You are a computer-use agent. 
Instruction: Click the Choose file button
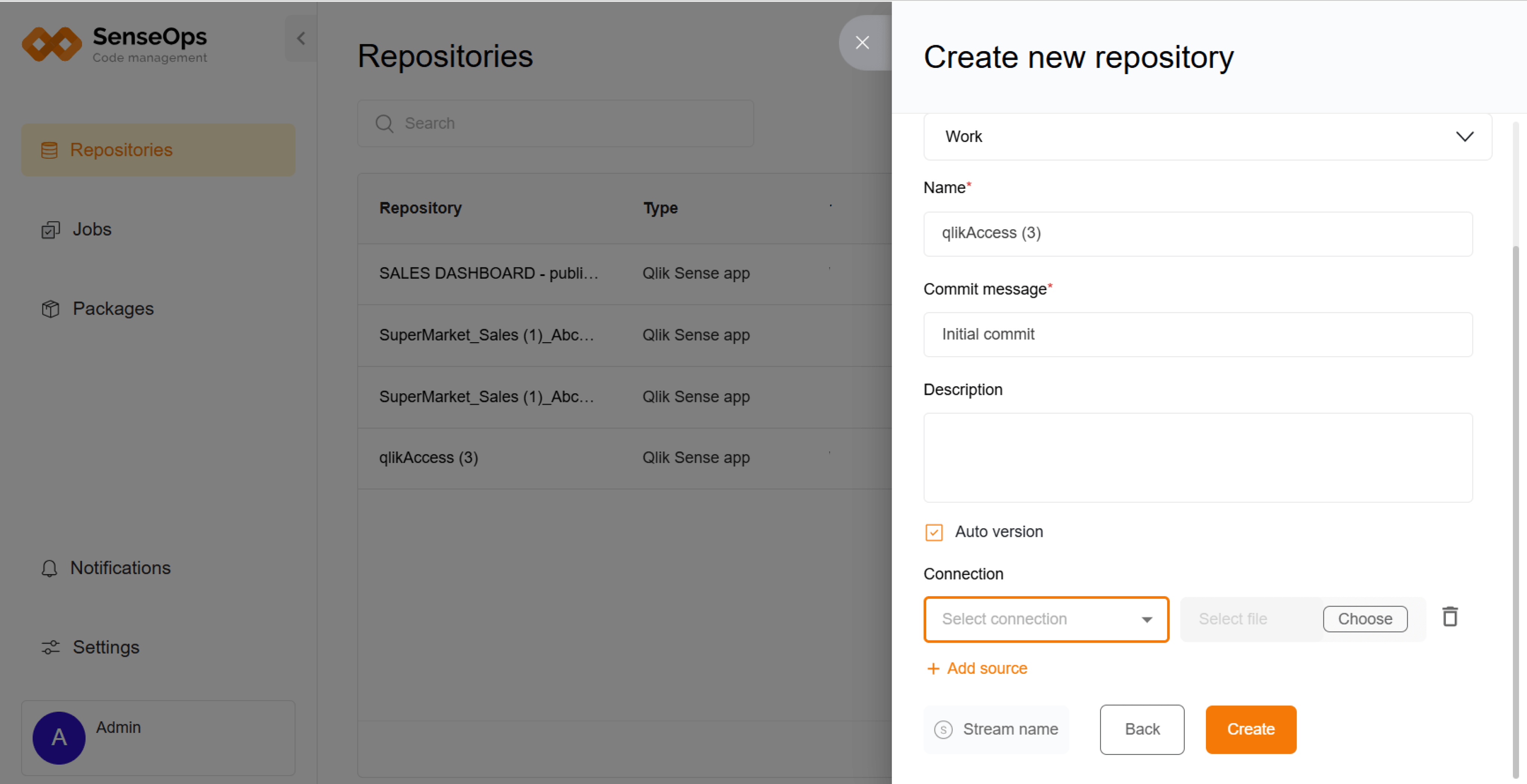[1364, 619]
